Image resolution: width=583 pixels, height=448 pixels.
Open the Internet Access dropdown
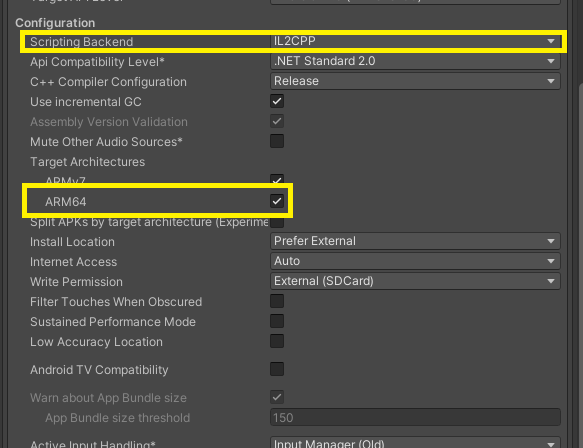415,261
